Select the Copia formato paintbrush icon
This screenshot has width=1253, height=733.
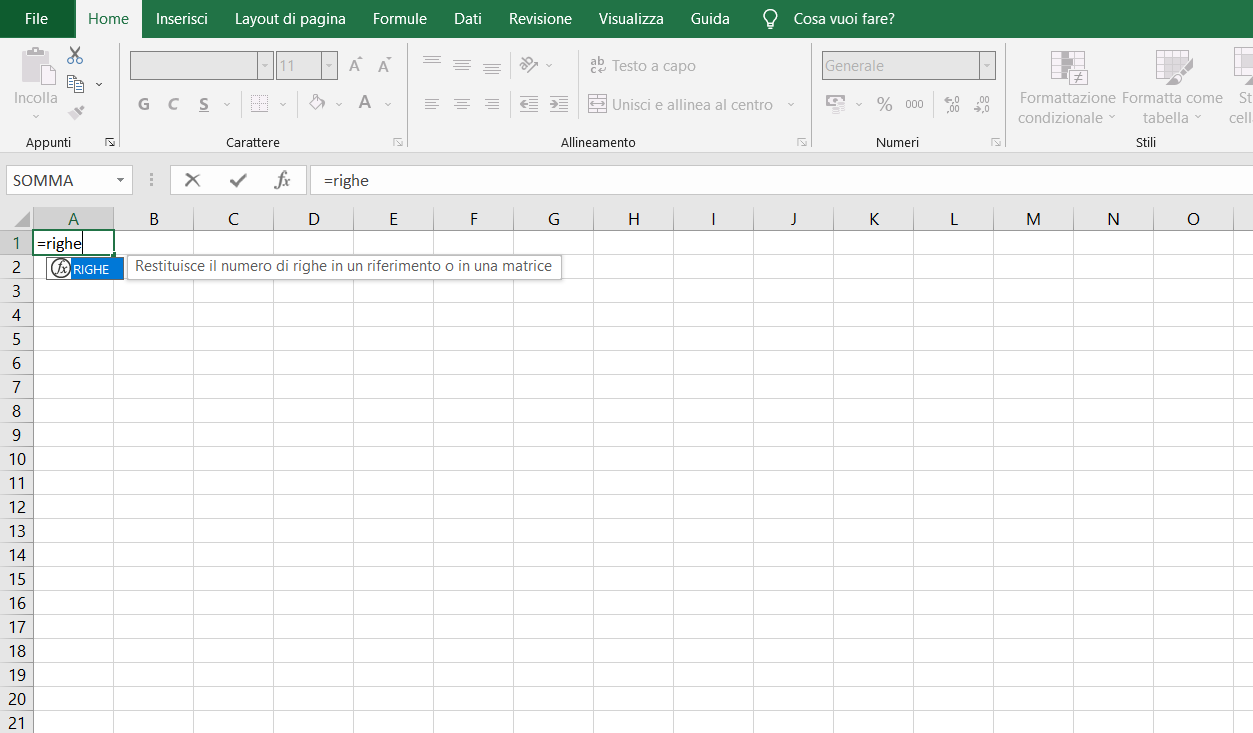click(x=74, y=112)
